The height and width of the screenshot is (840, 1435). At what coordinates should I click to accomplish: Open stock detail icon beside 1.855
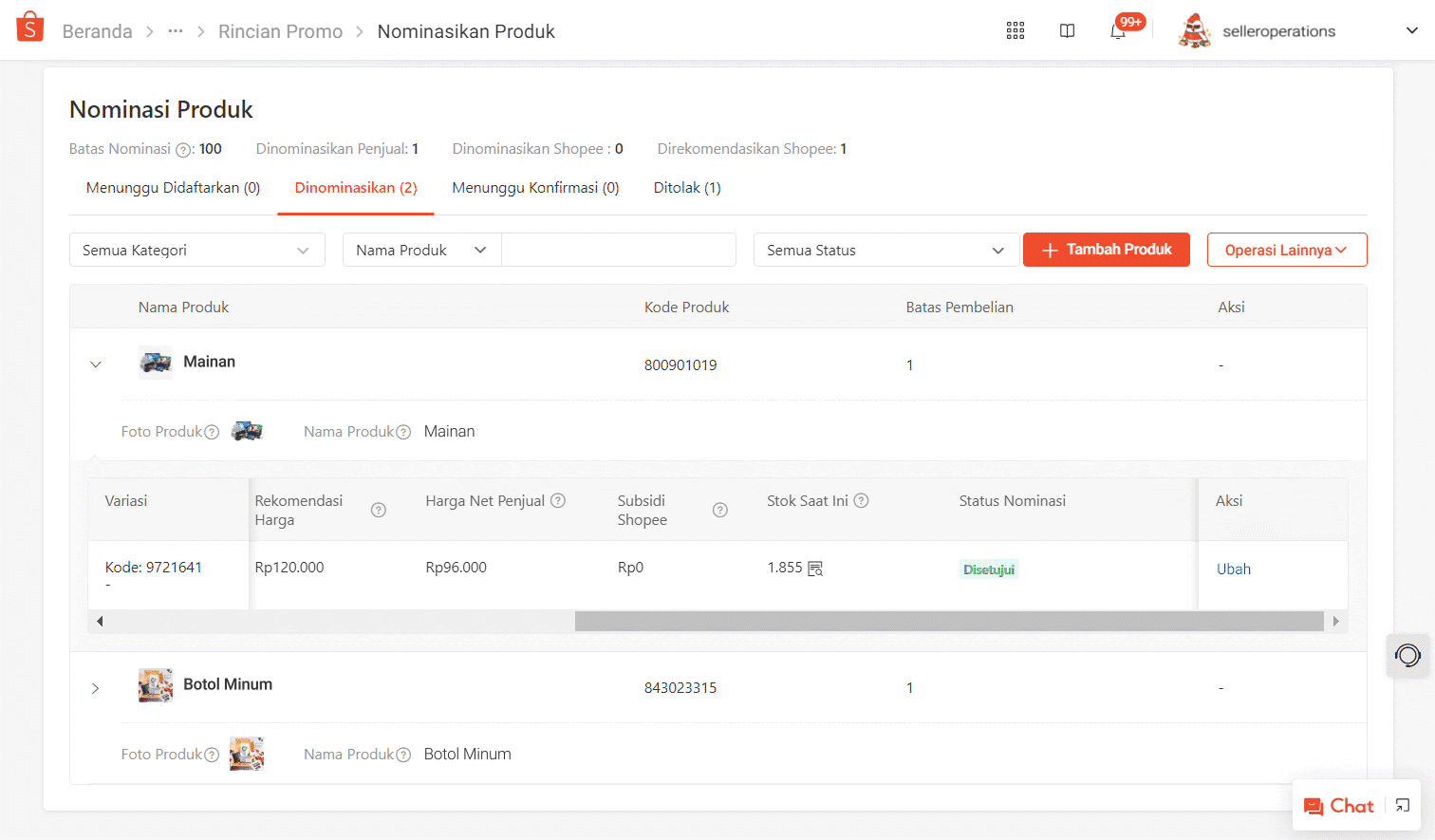[815, 569]
